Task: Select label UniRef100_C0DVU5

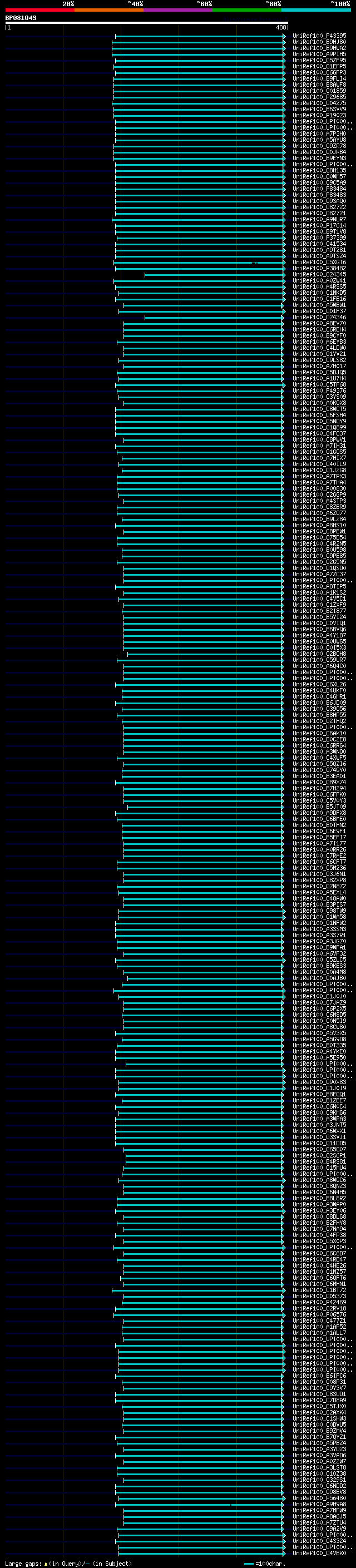Action: (319, 1424)
